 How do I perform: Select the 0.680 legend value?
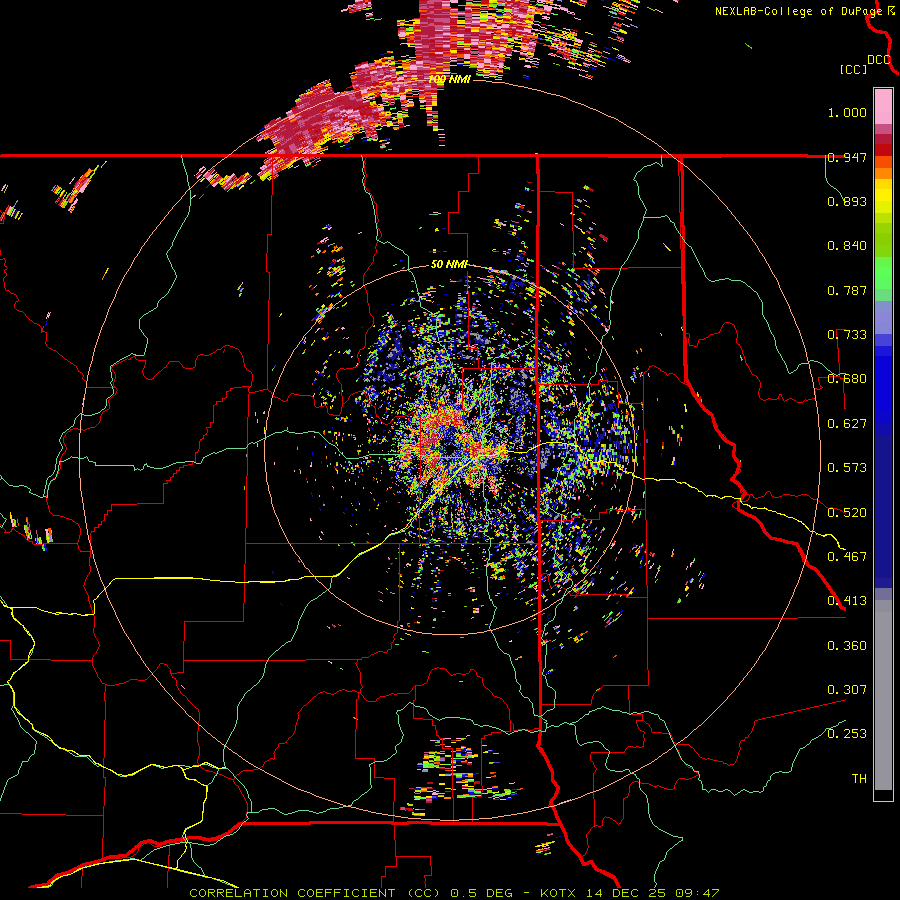tap(847, 379)
